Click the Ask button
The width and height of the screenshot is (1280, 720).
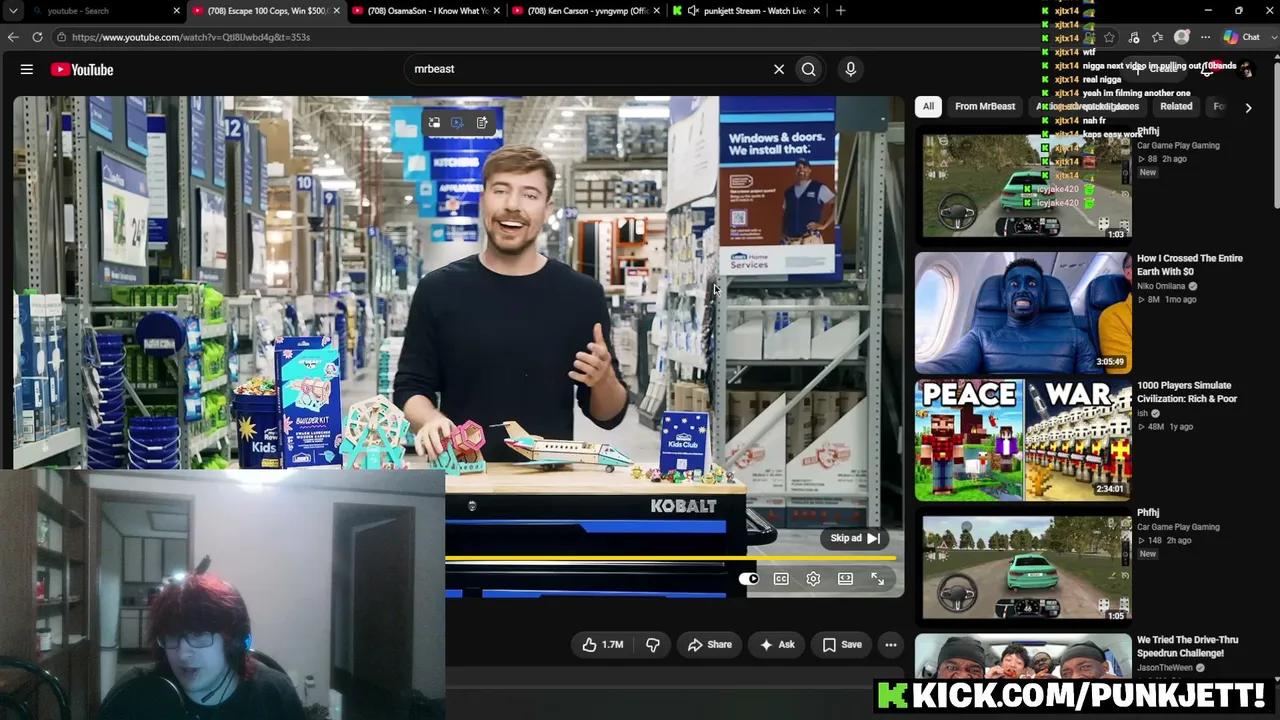(x=777, y=645)
